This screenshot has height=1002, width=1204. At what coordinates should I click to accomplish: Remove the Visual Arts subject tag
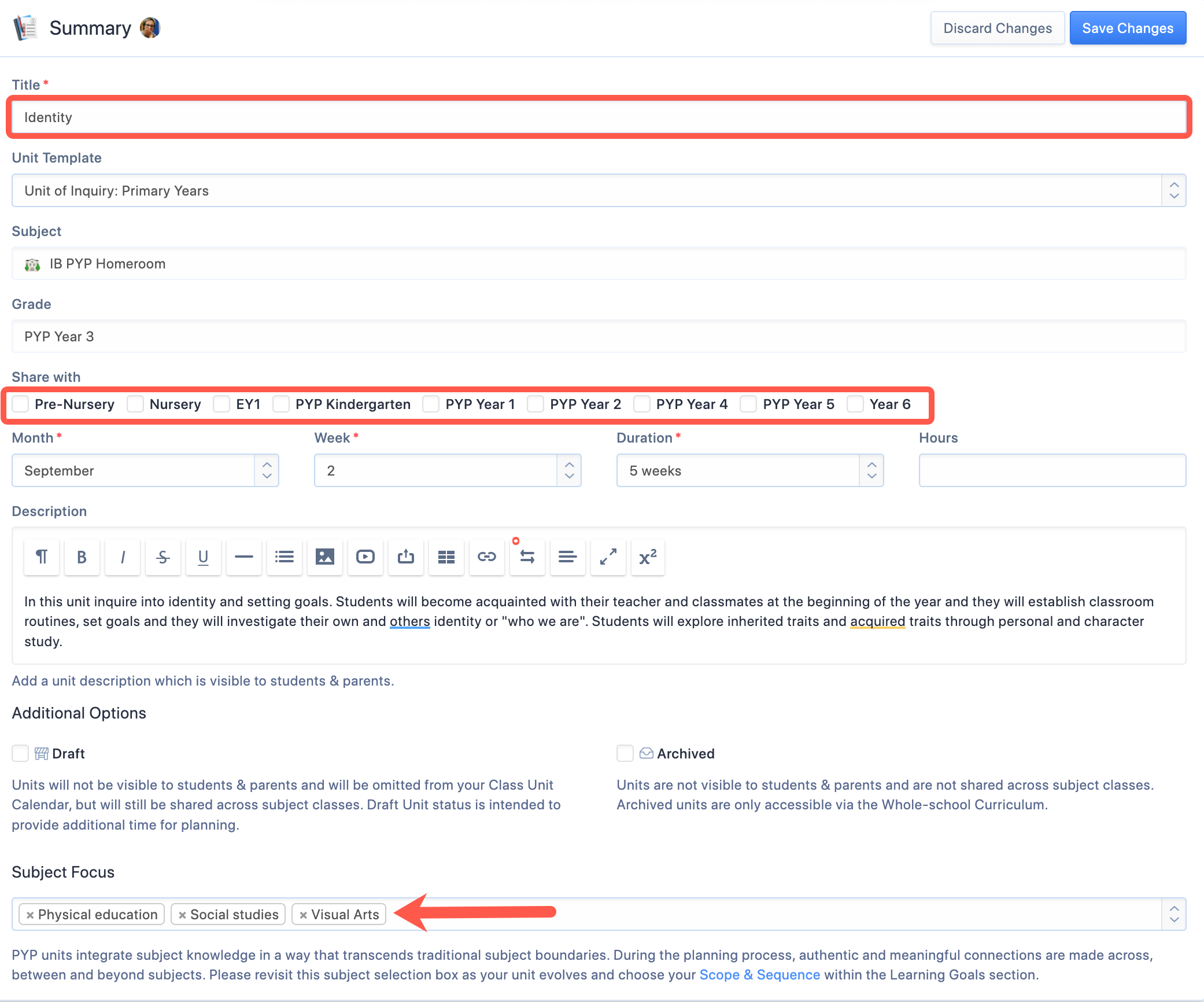[303, 915]
